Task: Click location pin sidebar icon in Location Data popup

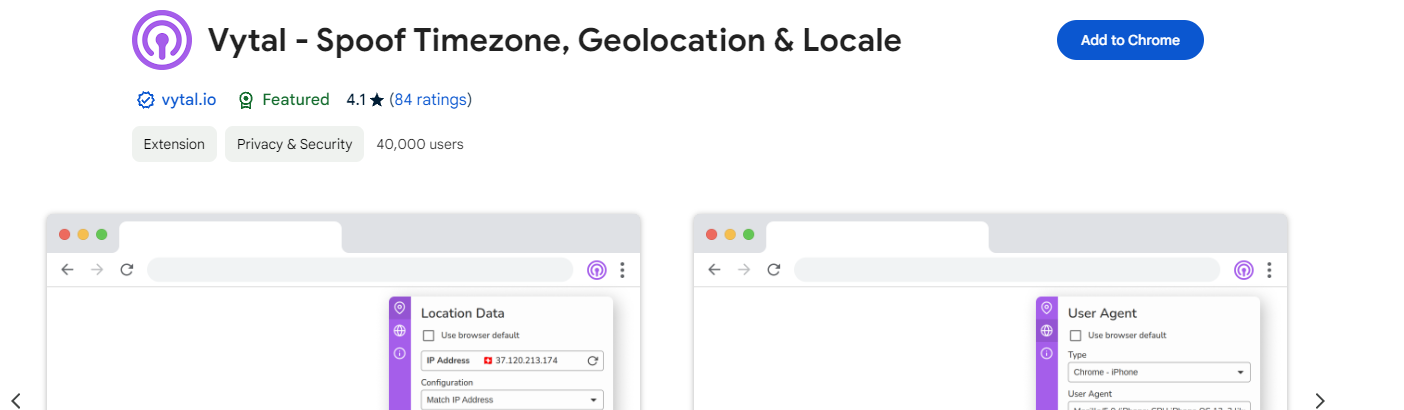Action: 399,308
